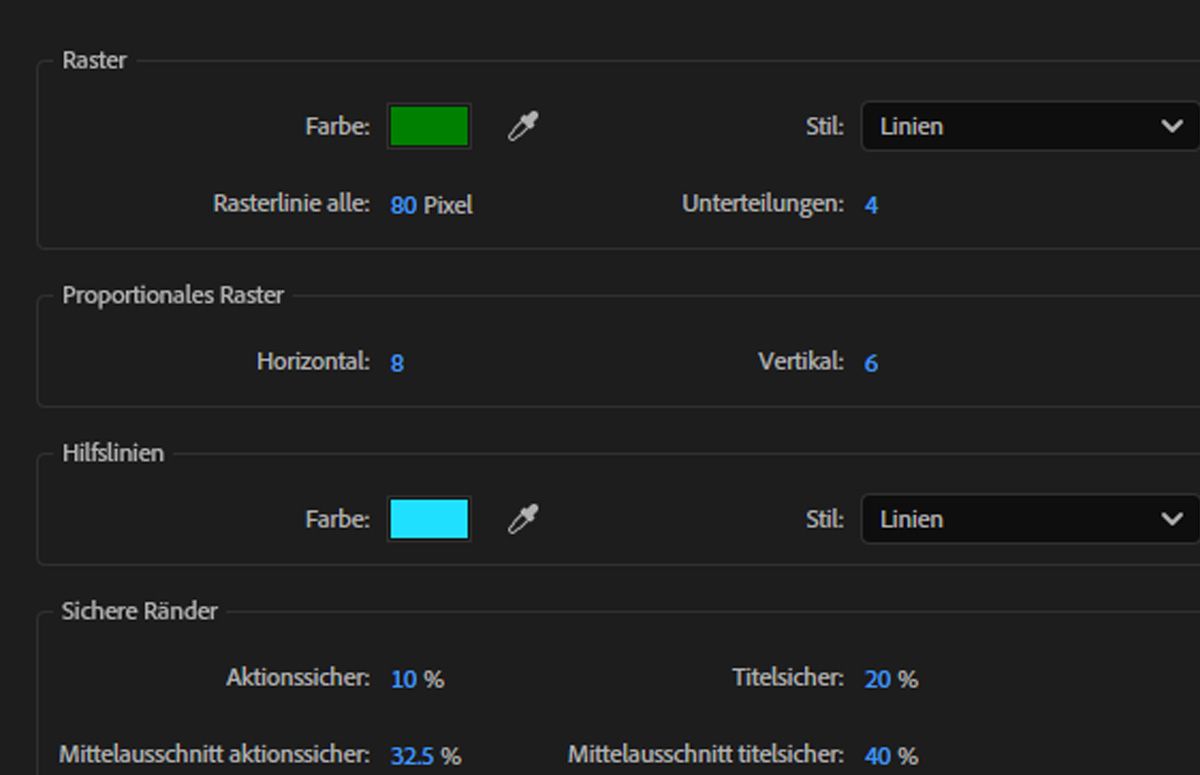Open the cyan Hilfslinien color swatch
Viewport: 1200px width, 775px height.
[429, 519]
